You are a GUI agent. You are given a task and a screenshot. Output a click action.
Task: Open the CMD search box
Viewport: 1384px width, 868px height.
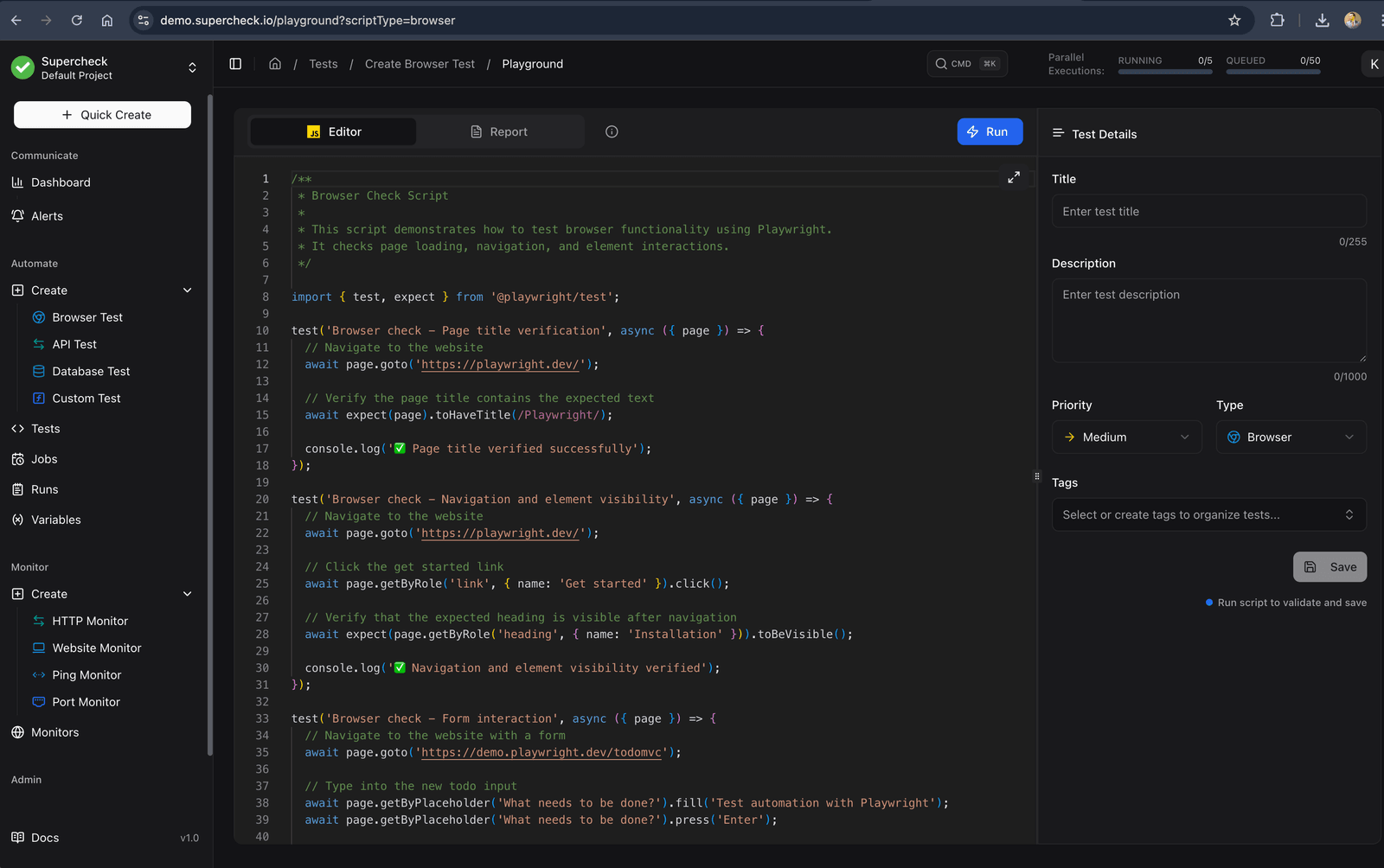(x=967, y=64)
